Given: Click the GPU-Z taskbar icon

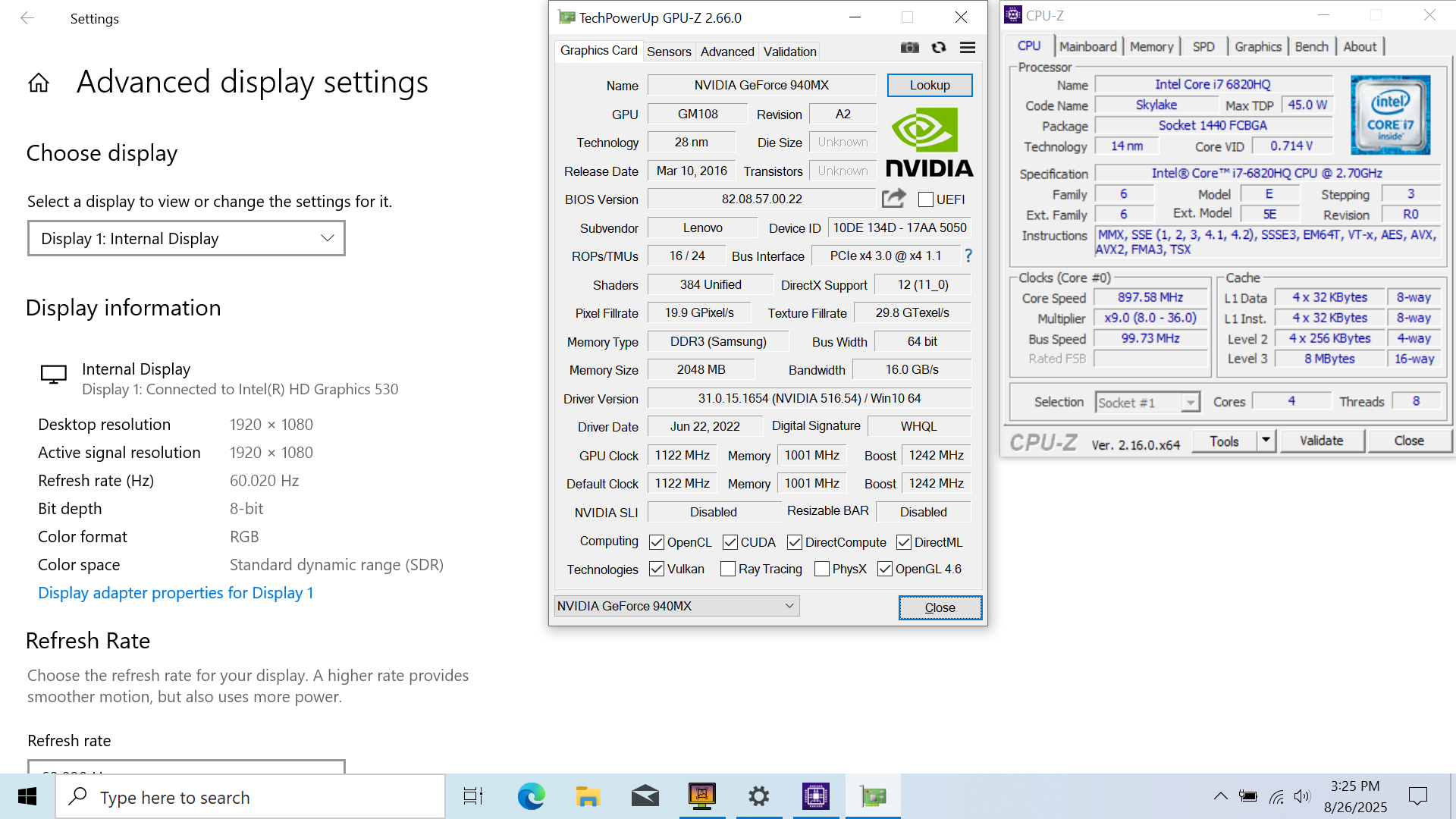Looking at the screenshot, I should (873, 796).
